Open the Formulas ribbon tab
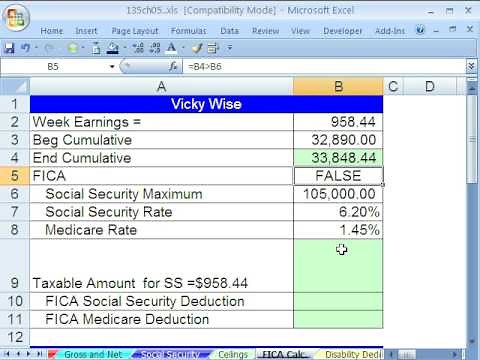Viewport: 480px width, 360px height. (x=188, y=31)
